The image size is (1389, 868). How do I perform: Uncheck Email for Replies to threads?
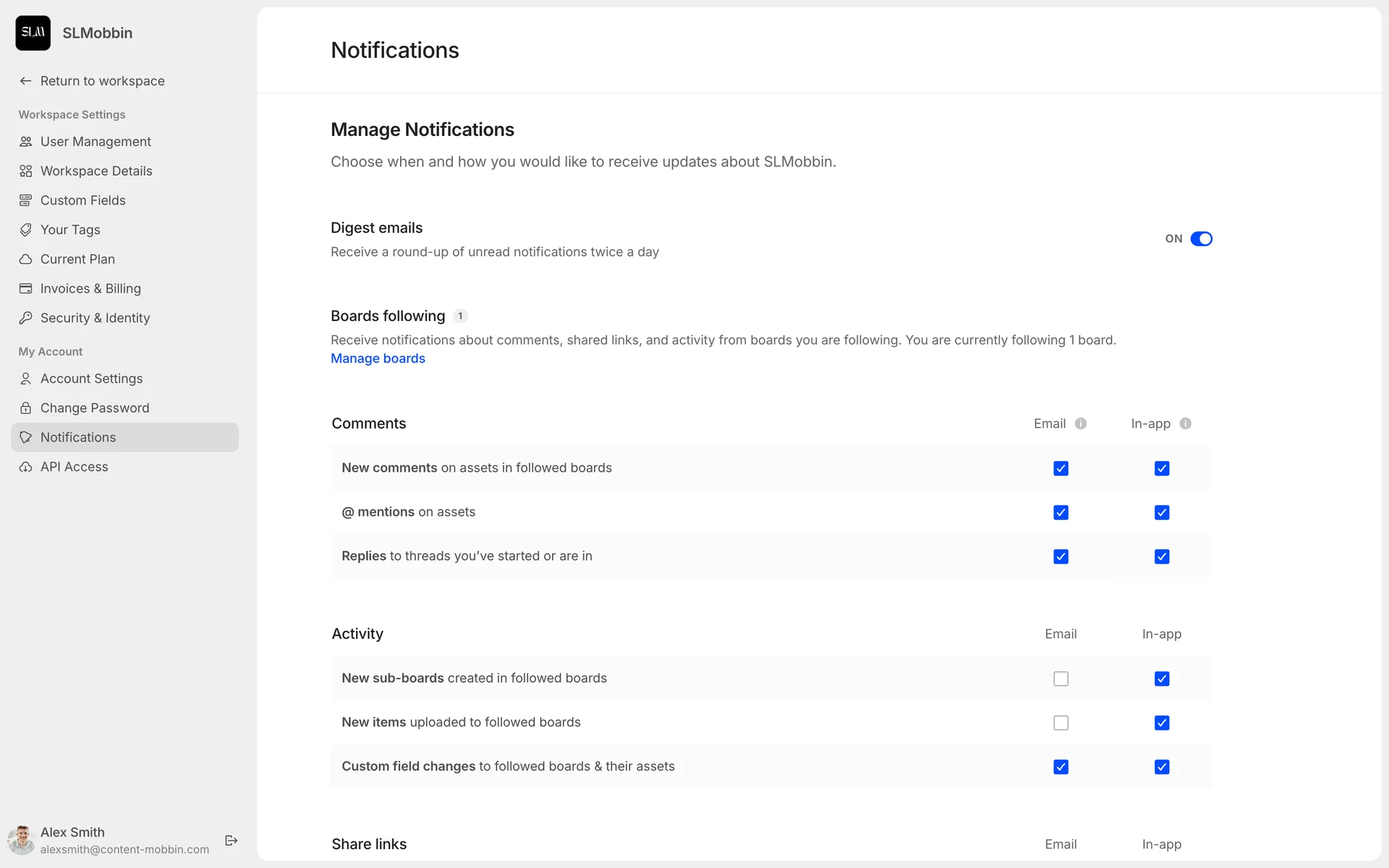point(1061,556)
